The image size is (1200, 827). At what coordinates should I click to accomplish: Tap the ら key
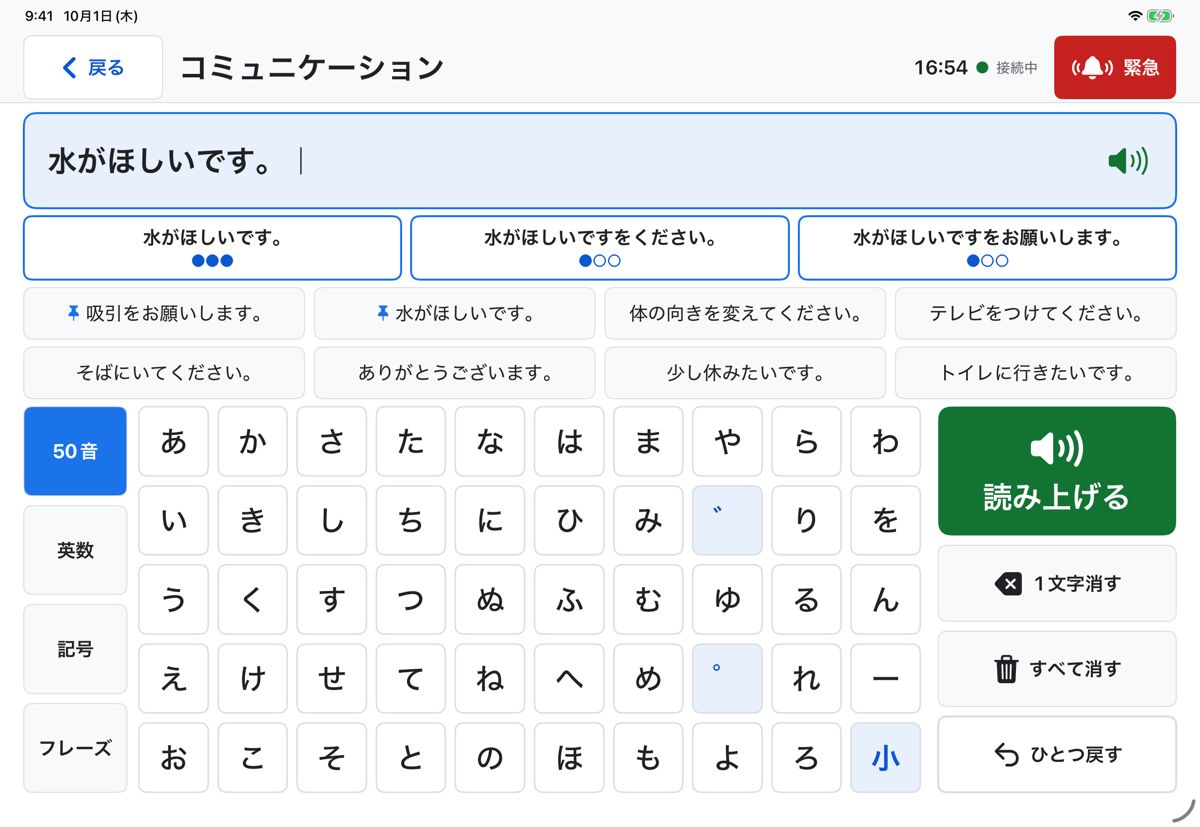click(x=806, y=442)
